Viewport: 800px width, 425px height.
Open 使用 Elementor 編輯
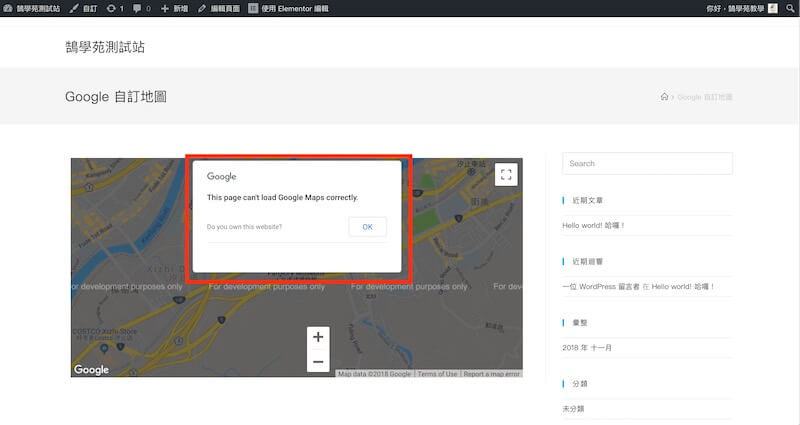click(x=287, y=8)
